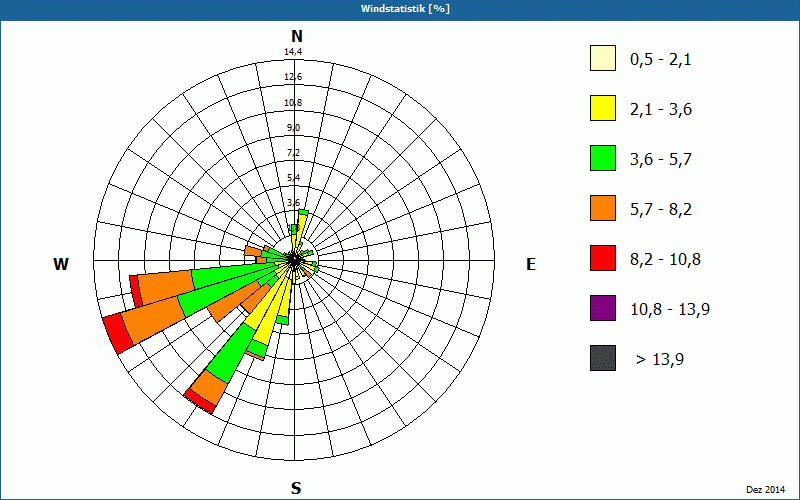This screenshot has height=500, width=800.
Task: Click the legend label '> 13,9'
Action: [x=660, y=360]
